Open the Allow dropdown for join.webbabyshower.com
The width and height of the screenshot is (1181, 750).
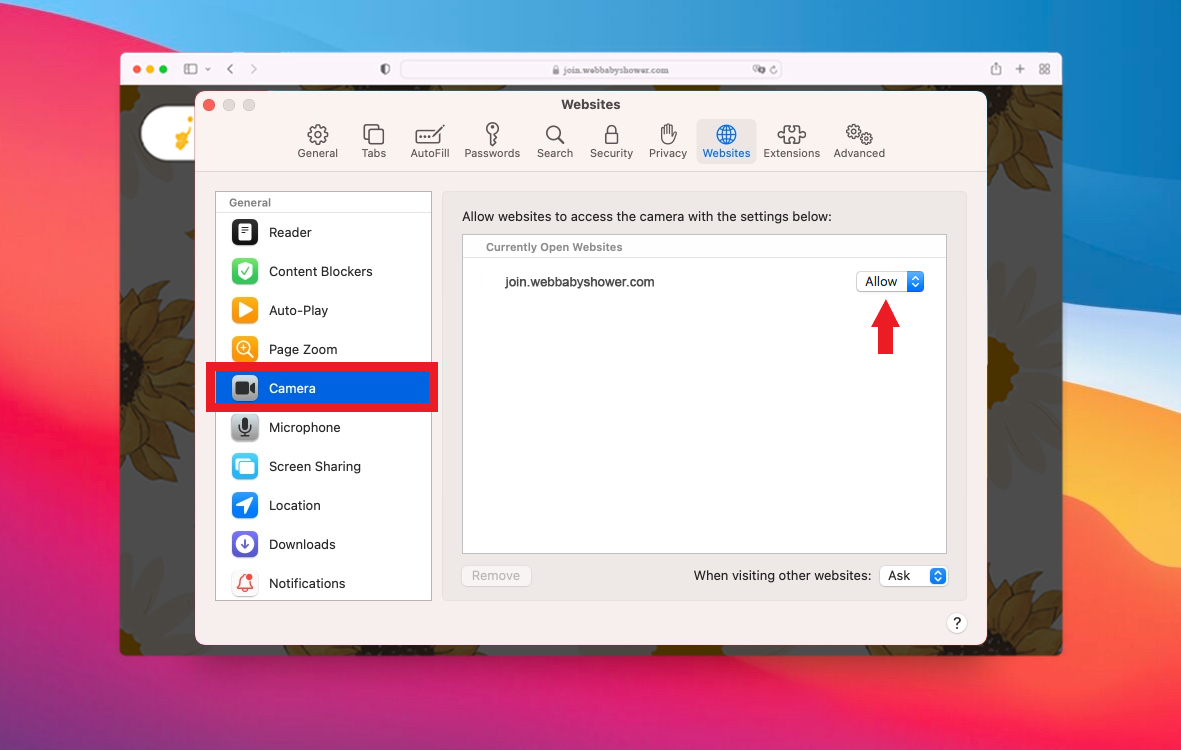(x=890, y=282)
